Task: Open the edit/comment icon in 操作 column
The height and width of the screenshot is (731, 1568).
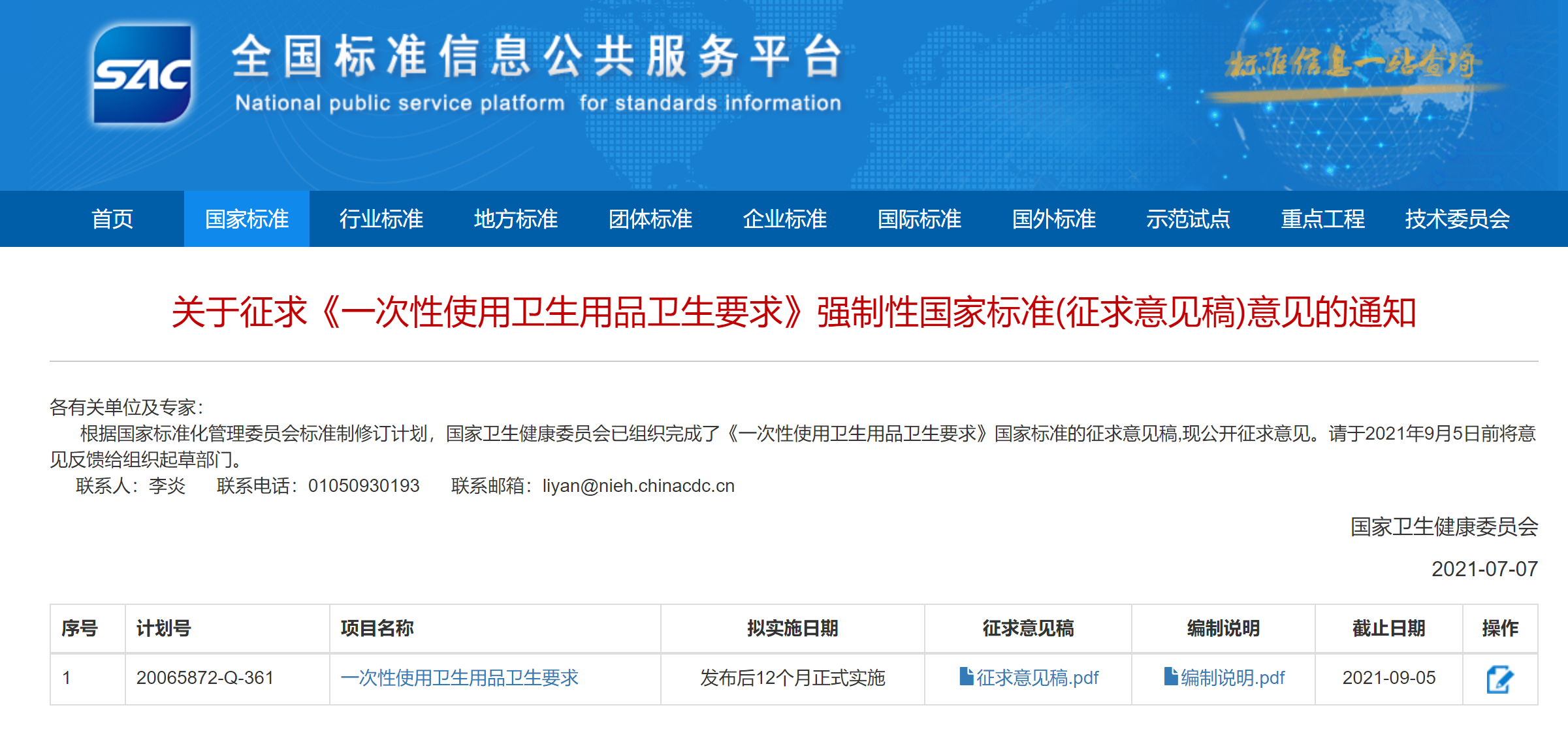Action: pyautogui.click(x=1499, y=679)
